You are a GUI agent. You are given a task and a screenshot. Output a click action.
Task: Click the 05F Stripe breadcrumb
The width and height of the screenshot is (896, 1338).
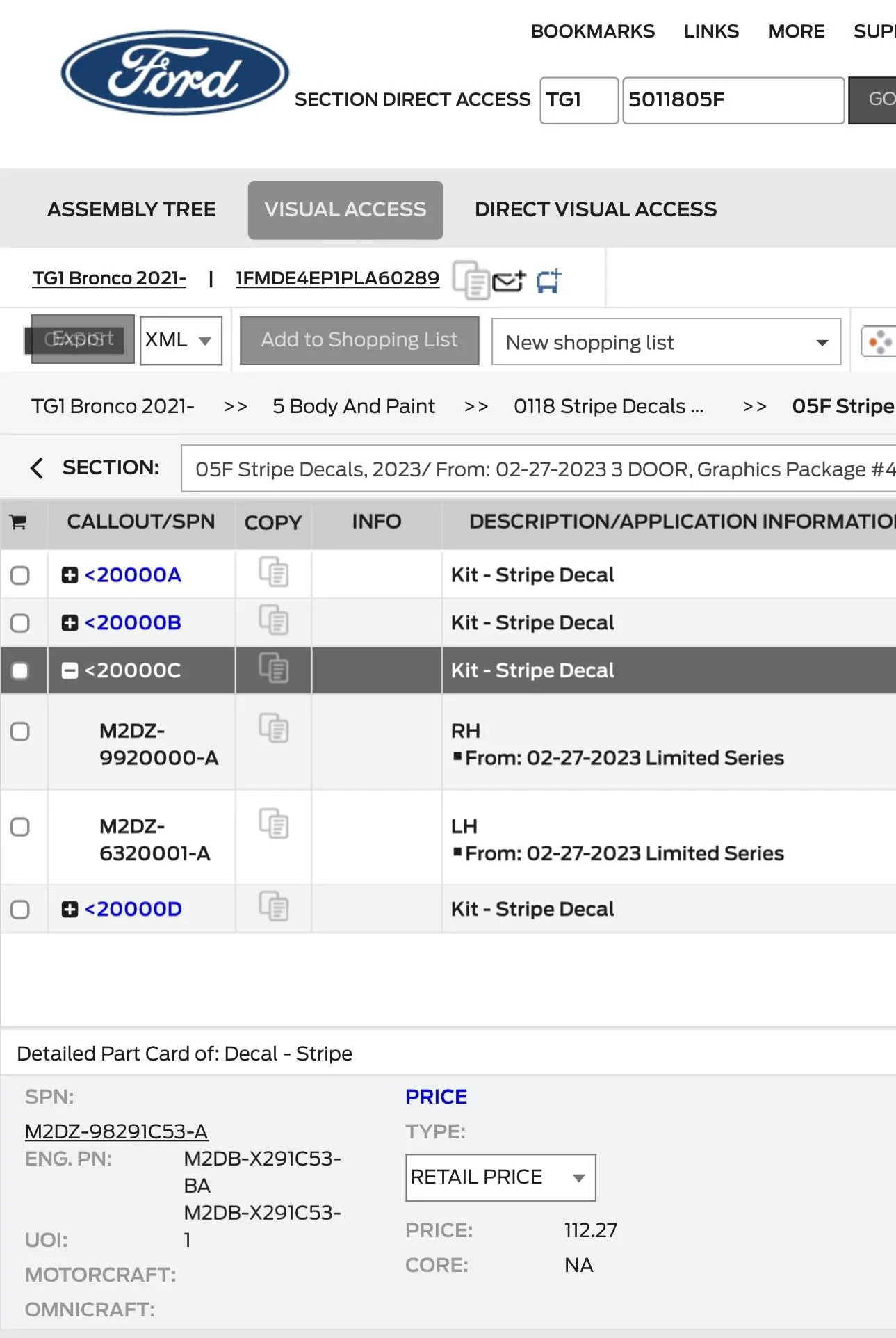point(843,406)
